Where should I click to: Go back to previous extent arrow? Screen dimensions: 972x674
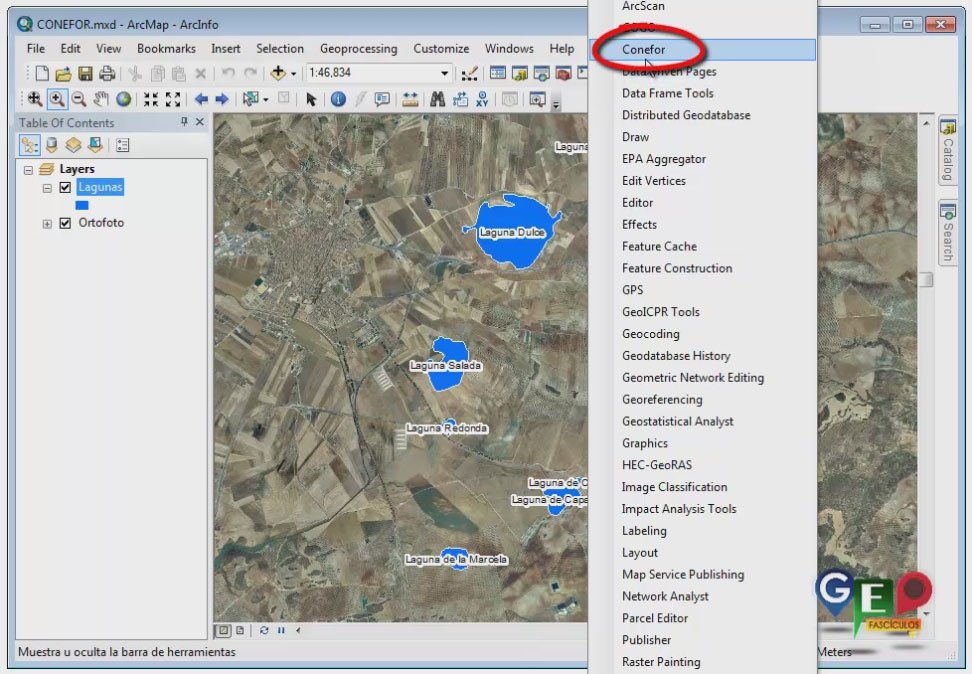tap(201, 99)
